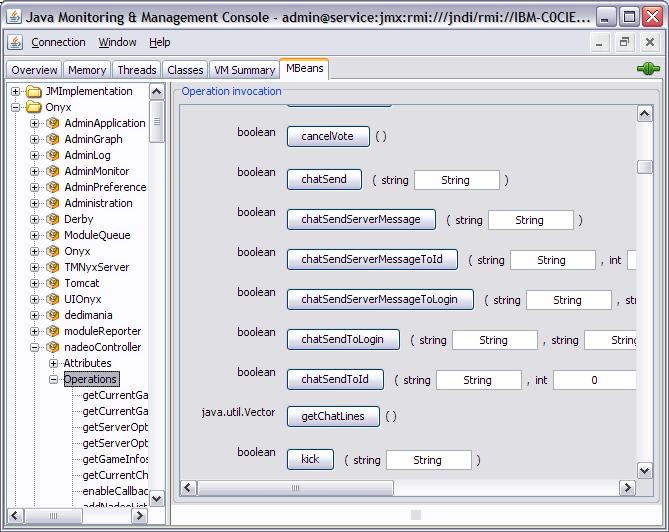Open the Connection menu

click(x=58, y=42)
